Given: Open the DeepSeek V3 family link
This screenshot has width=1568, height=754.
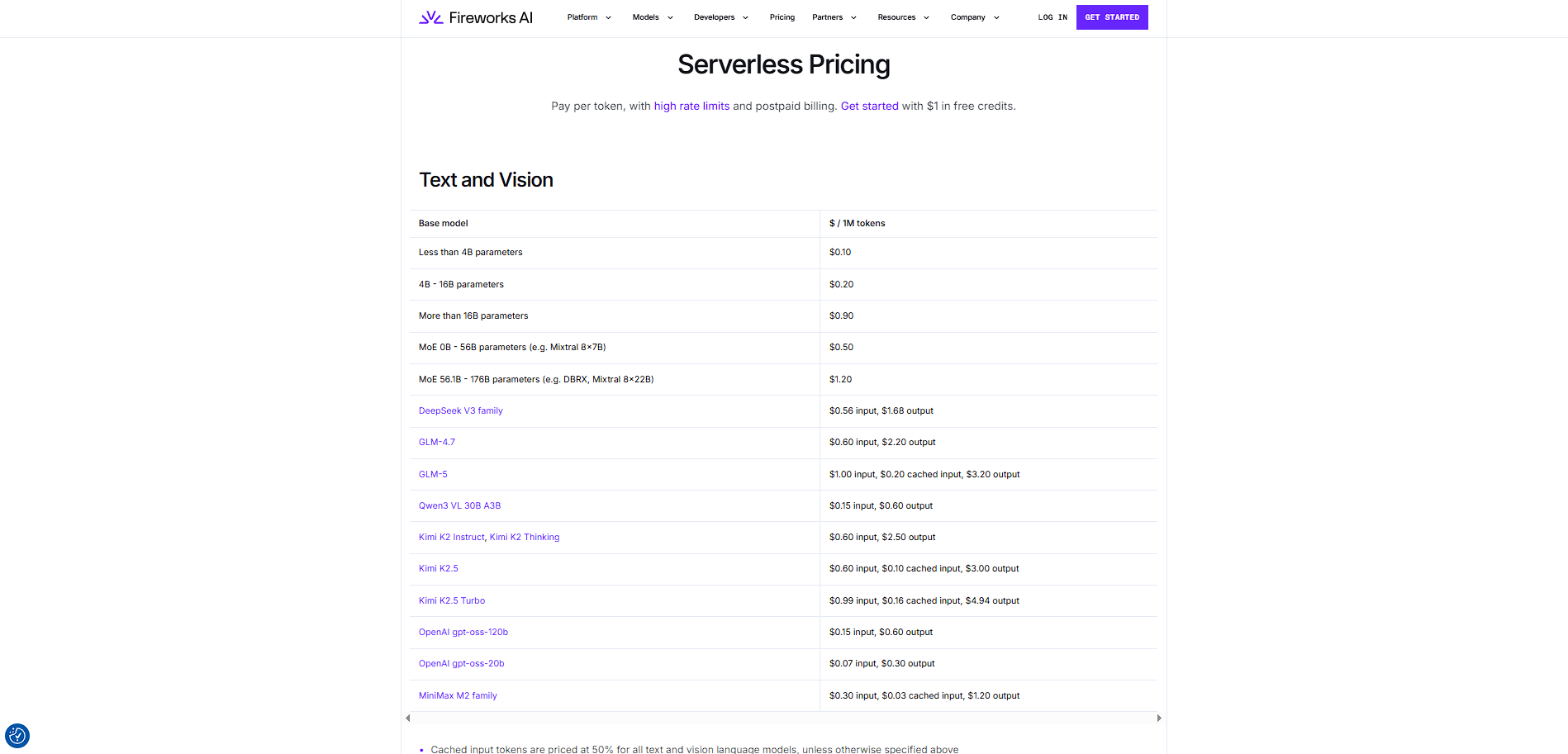Looking at the screenshot, I should (461, 411).
